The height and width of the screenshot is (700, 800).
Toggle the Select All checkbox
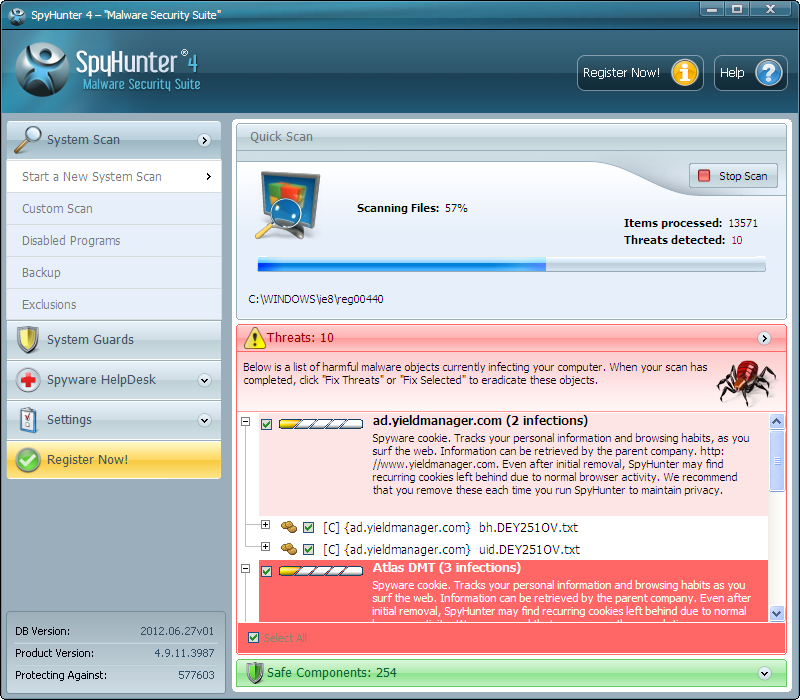254,637
